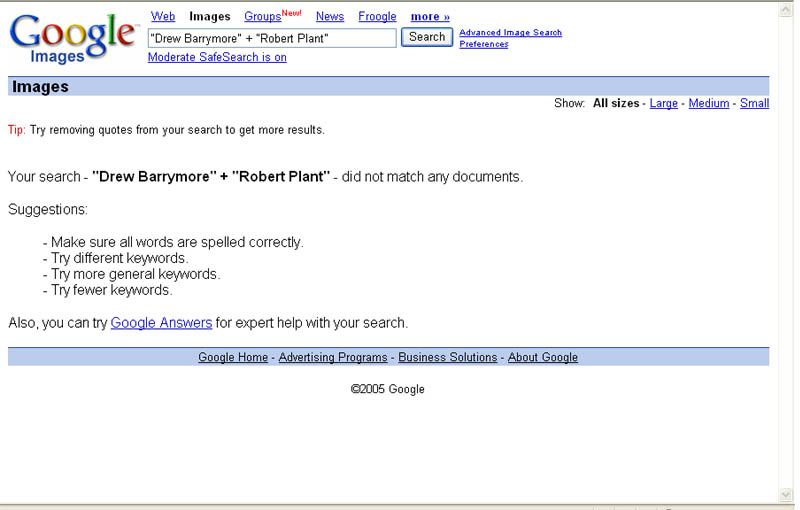Open the Froogle tab

tap(377, 16)
